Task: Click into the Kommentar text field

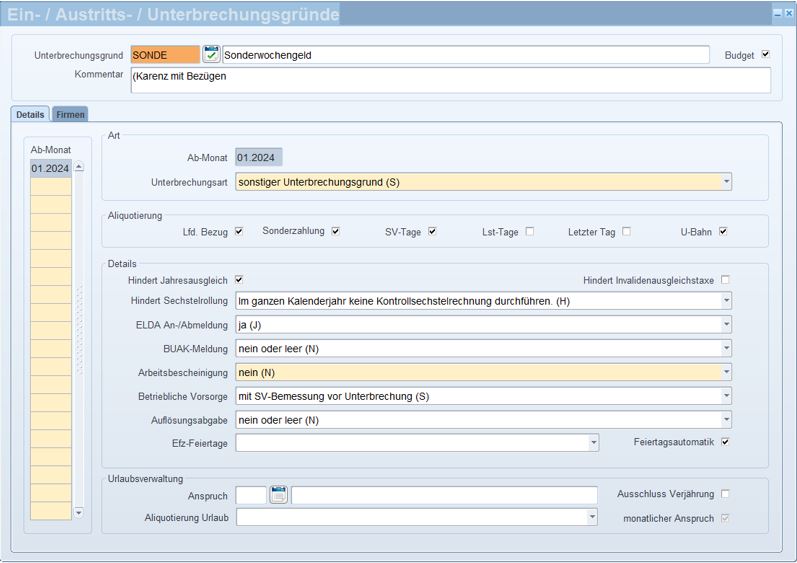Action: click(450, 81)
